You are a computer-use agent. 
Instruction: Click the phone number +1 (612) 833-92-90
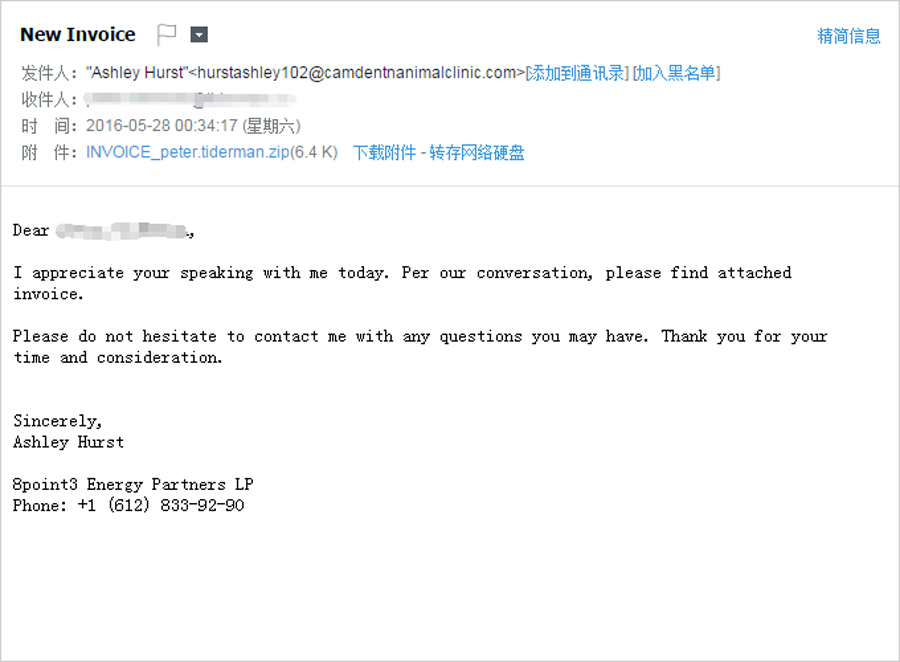[160, 506]
